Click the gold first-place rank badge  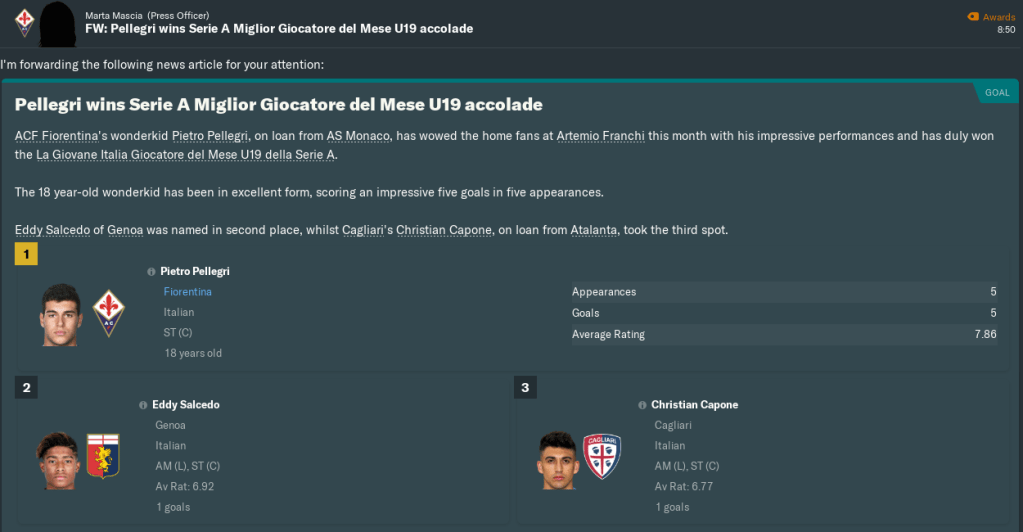coord(26,255)
